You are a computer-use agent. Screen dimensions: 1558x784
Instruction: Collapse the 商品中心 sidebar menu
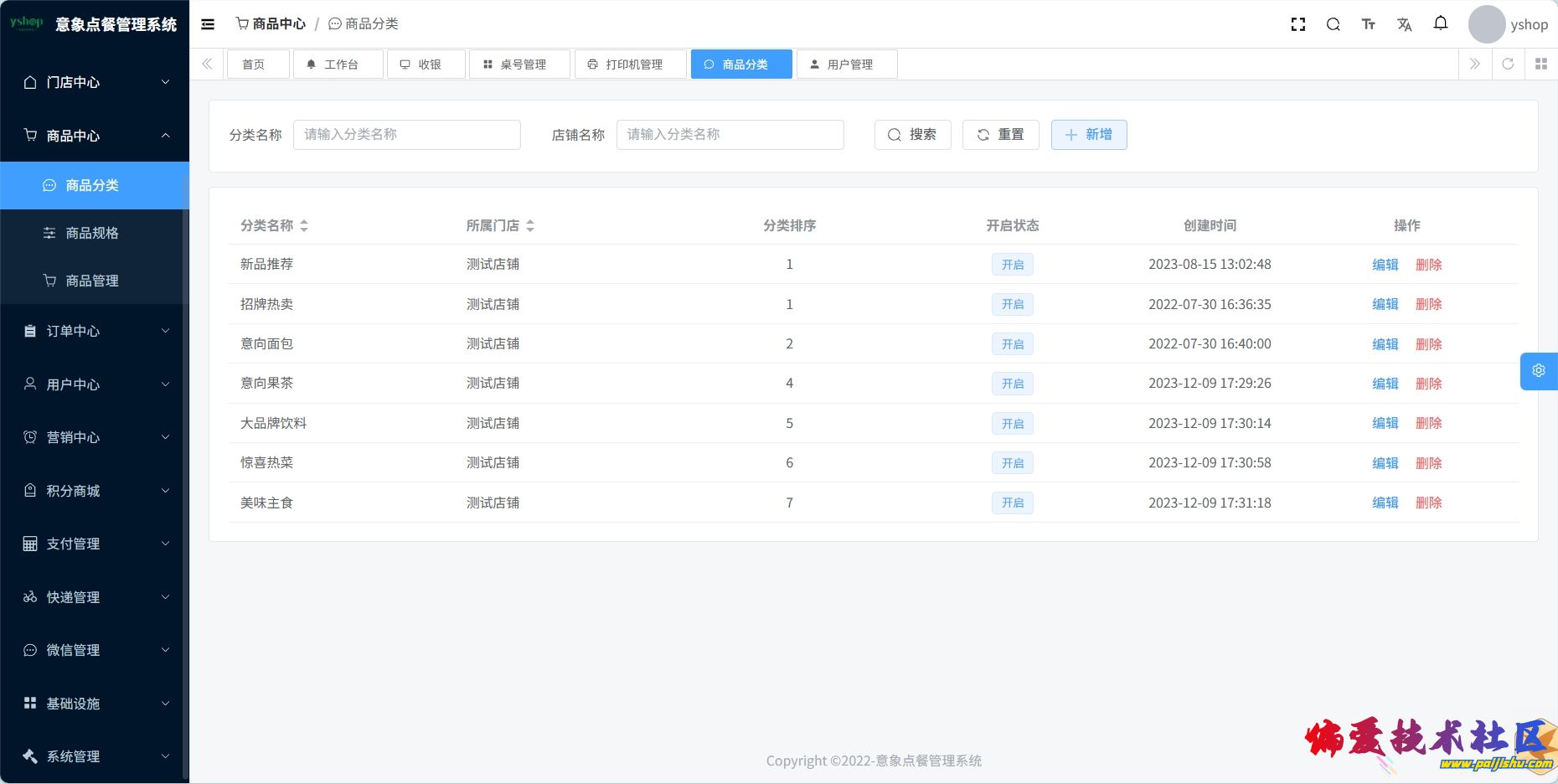[x=95, y=136]
